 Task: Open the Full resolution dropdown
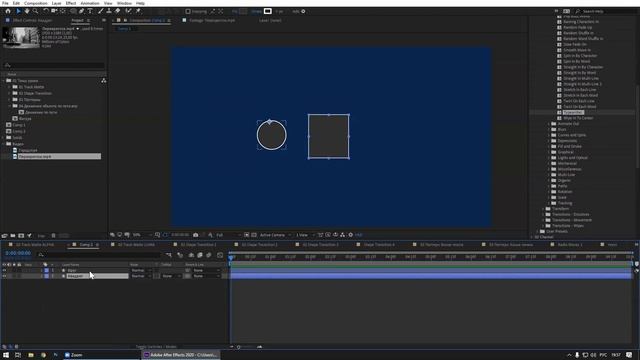228,235
